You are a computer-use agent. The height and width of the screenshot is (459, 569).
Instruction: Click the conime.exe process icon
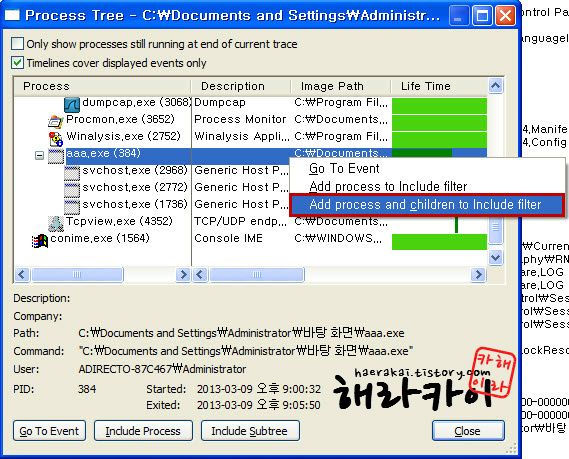click(x=40, y=241)
